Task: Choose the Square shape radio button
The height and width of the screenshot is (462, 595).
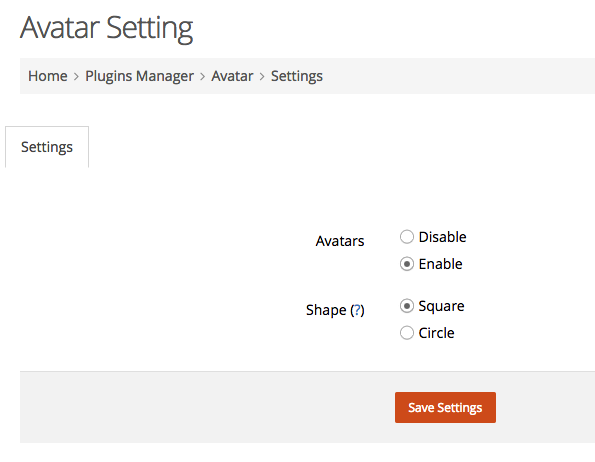Action: pyautogui.click(x=406, y=306)
